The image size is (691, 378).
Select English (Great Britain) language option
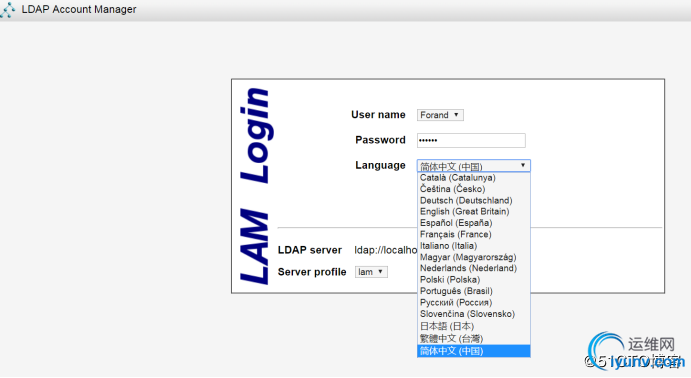pyautogui.click(x=473, y=211)
